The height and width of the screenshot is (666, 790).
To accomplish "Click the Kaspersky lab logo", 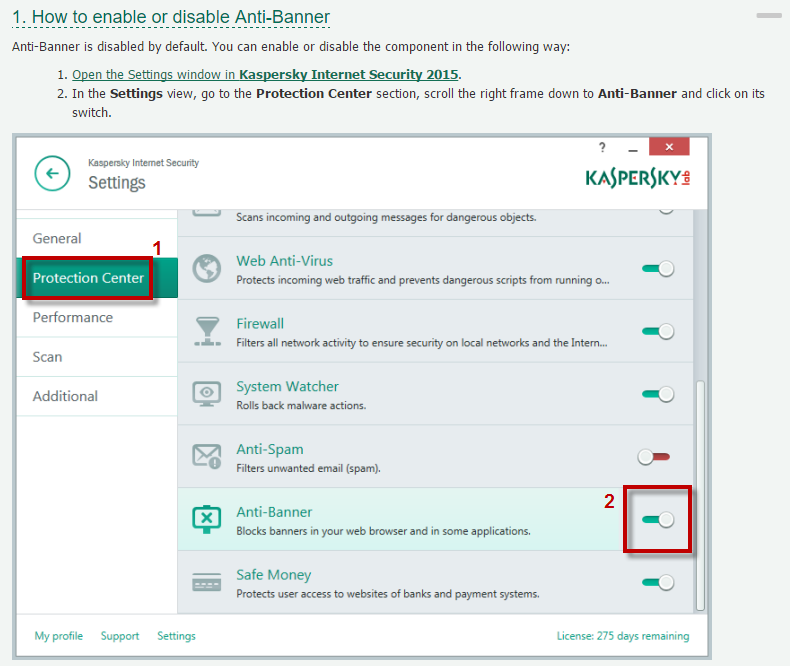I will coord(637,178).
